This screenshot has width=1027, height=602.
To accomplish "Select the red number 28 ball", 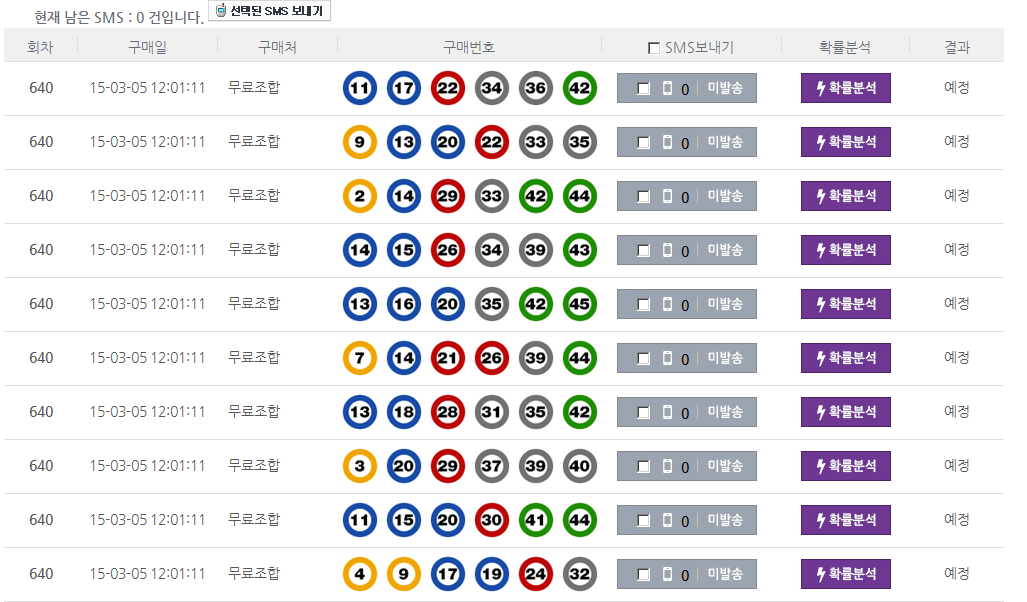I will [448, 412].
